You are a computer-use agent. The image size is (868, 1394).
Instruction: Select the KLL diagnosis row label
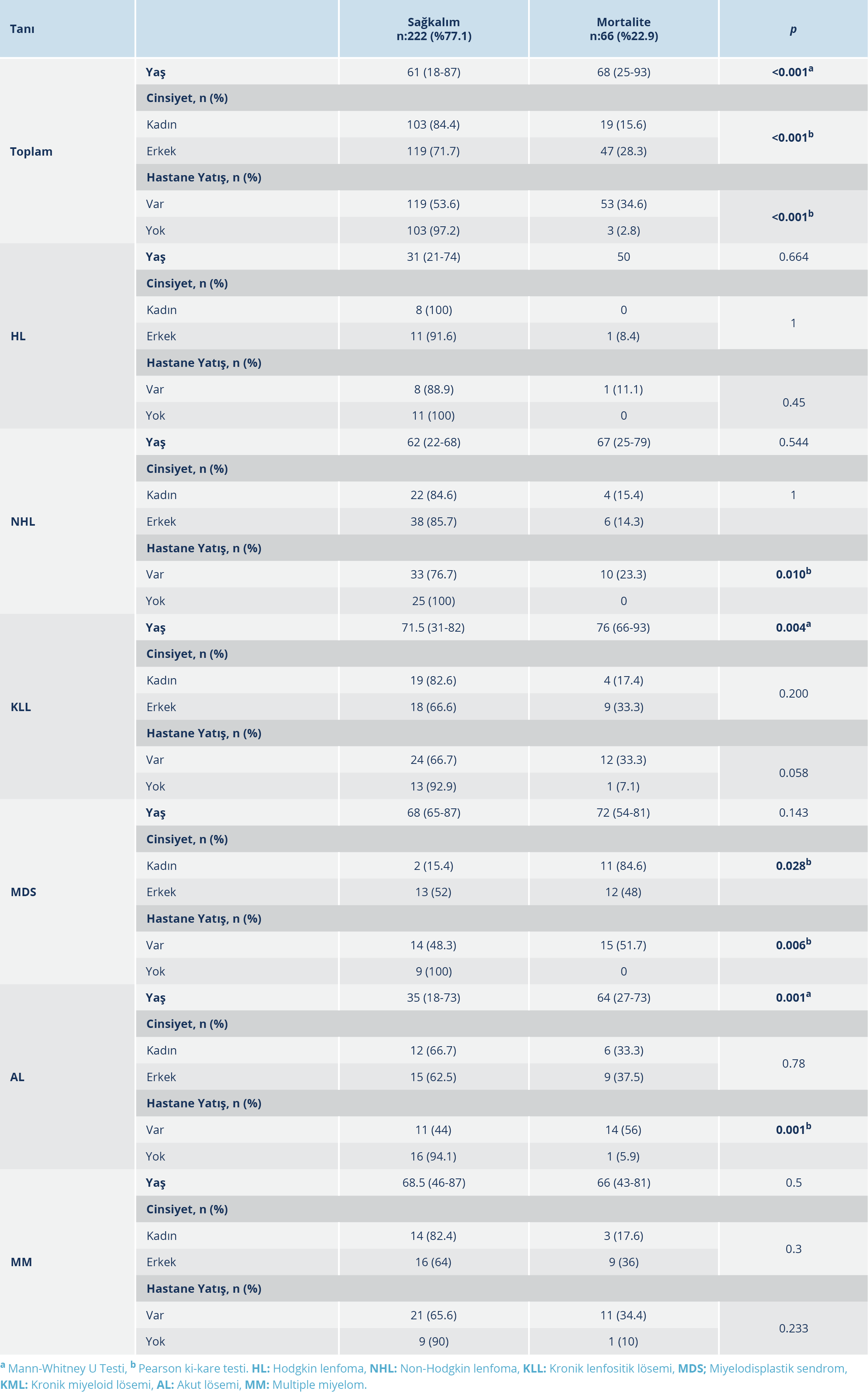click(21, 707)
